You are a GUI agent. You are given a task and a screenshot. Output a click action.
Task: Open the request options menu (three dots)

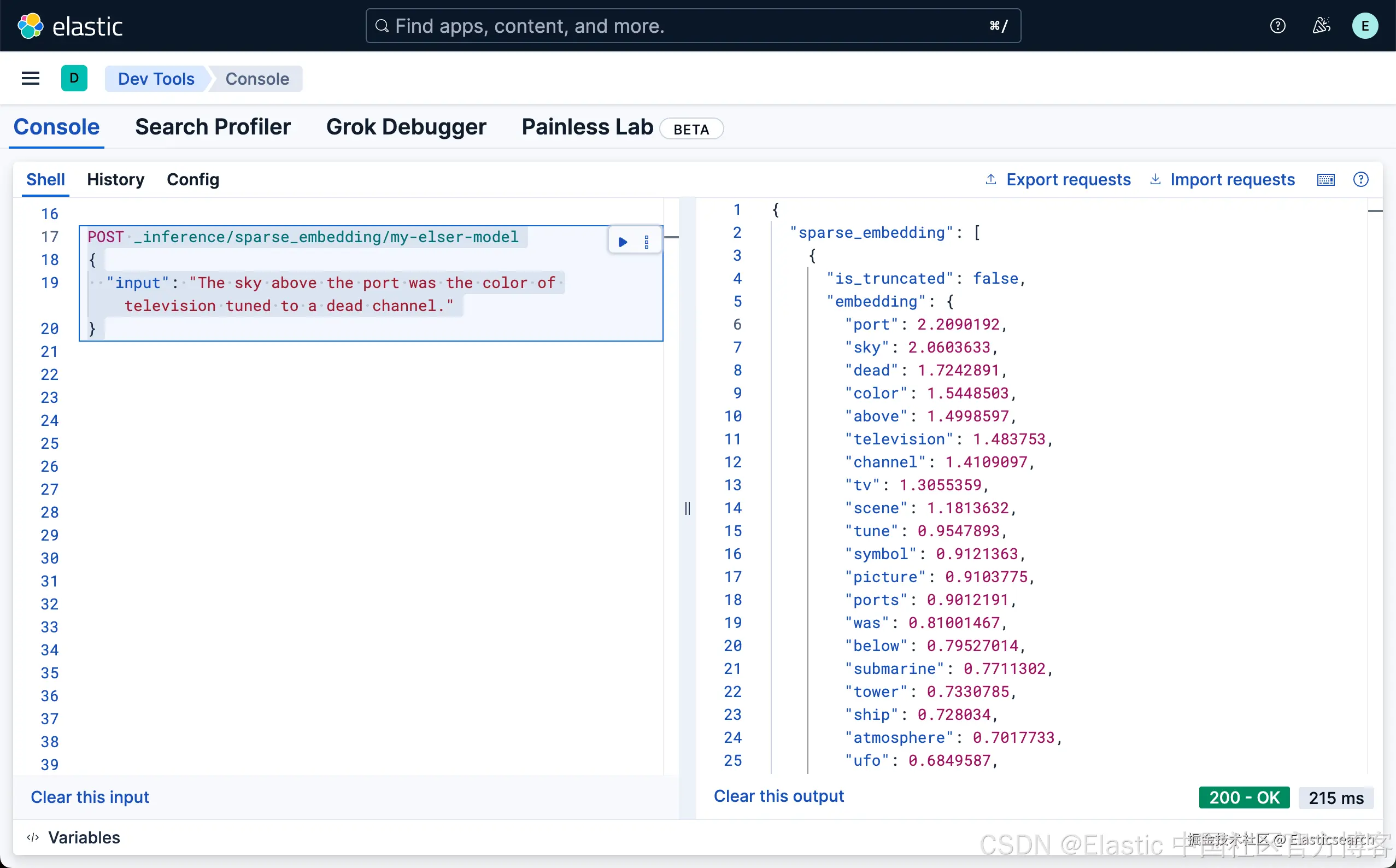coord(646,242)
